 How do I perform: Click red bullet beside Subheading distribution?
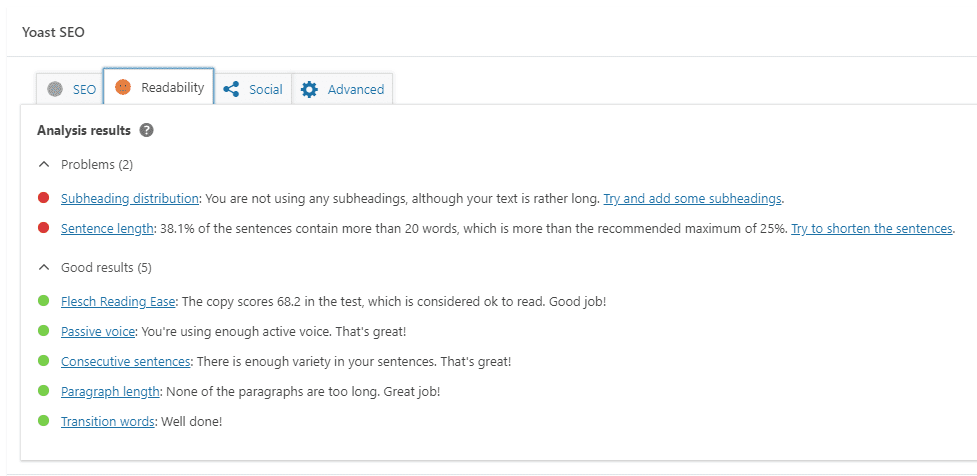click(x=44, y=198)
